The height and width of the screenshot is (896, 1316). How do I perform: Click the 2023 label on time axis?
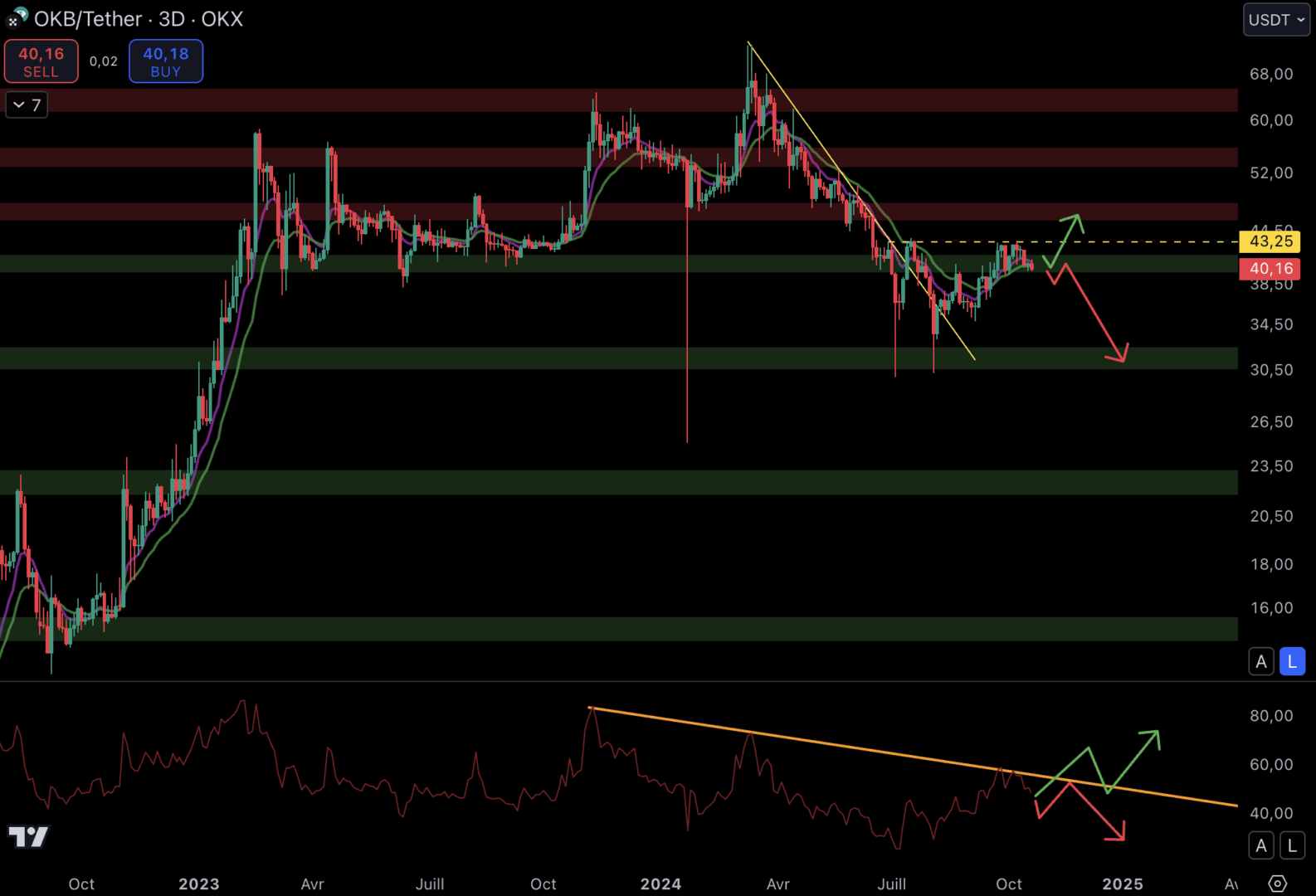[x=199, y=884]
